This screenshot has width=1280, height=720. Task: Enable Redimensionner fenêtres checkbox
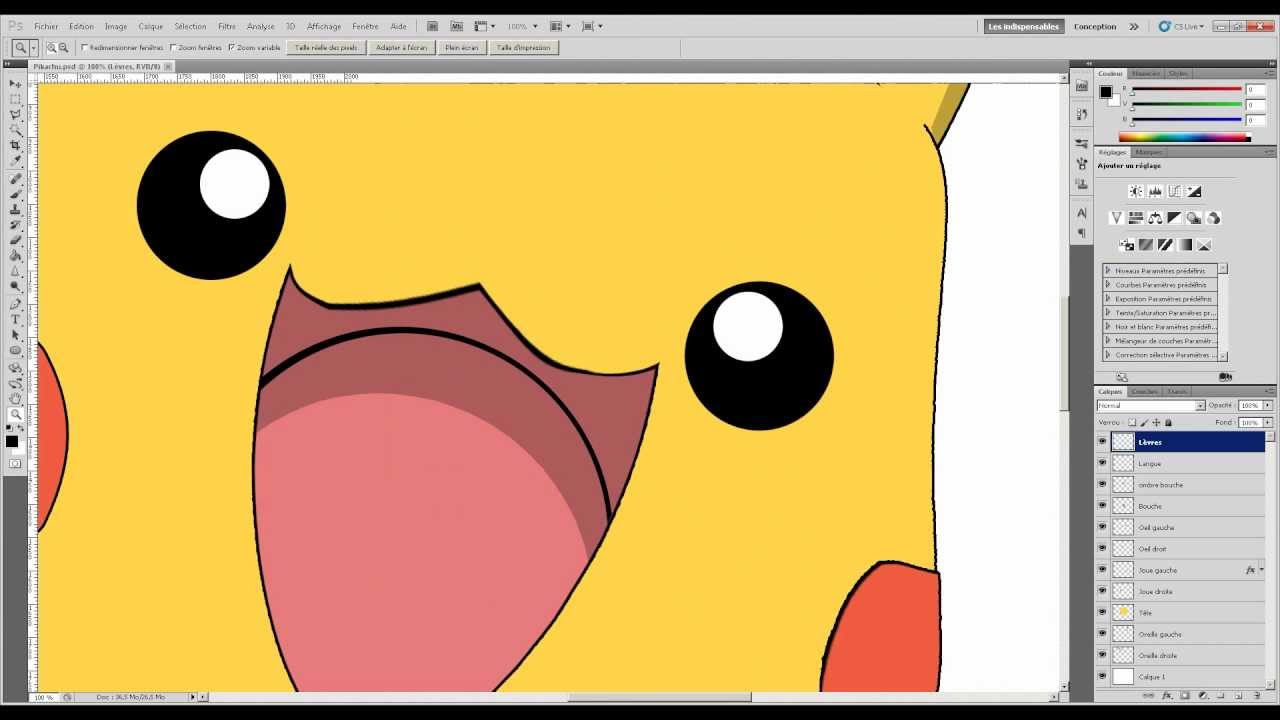(85, 47)
